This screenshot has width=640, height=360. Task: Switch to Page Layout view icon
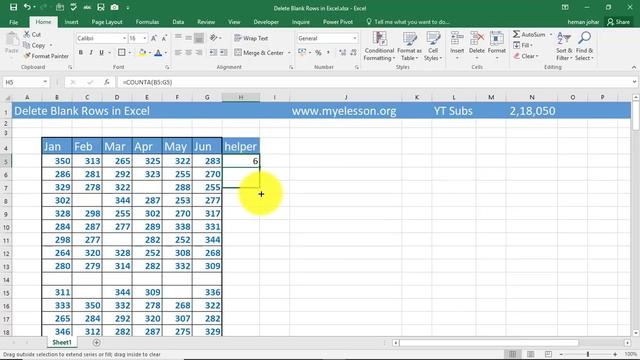pos(530,354)
